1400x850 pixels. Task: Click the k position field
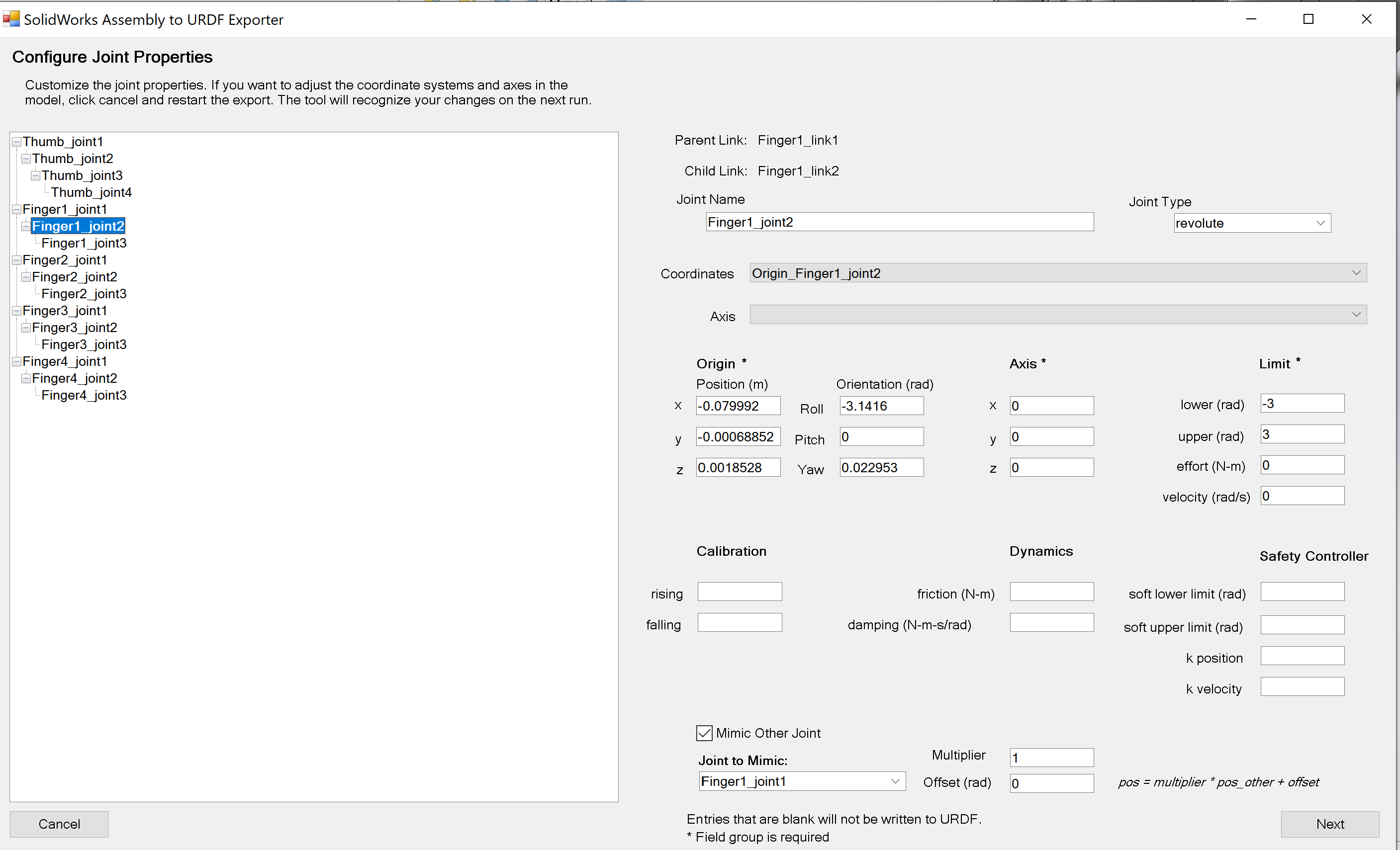[1302, 656]
